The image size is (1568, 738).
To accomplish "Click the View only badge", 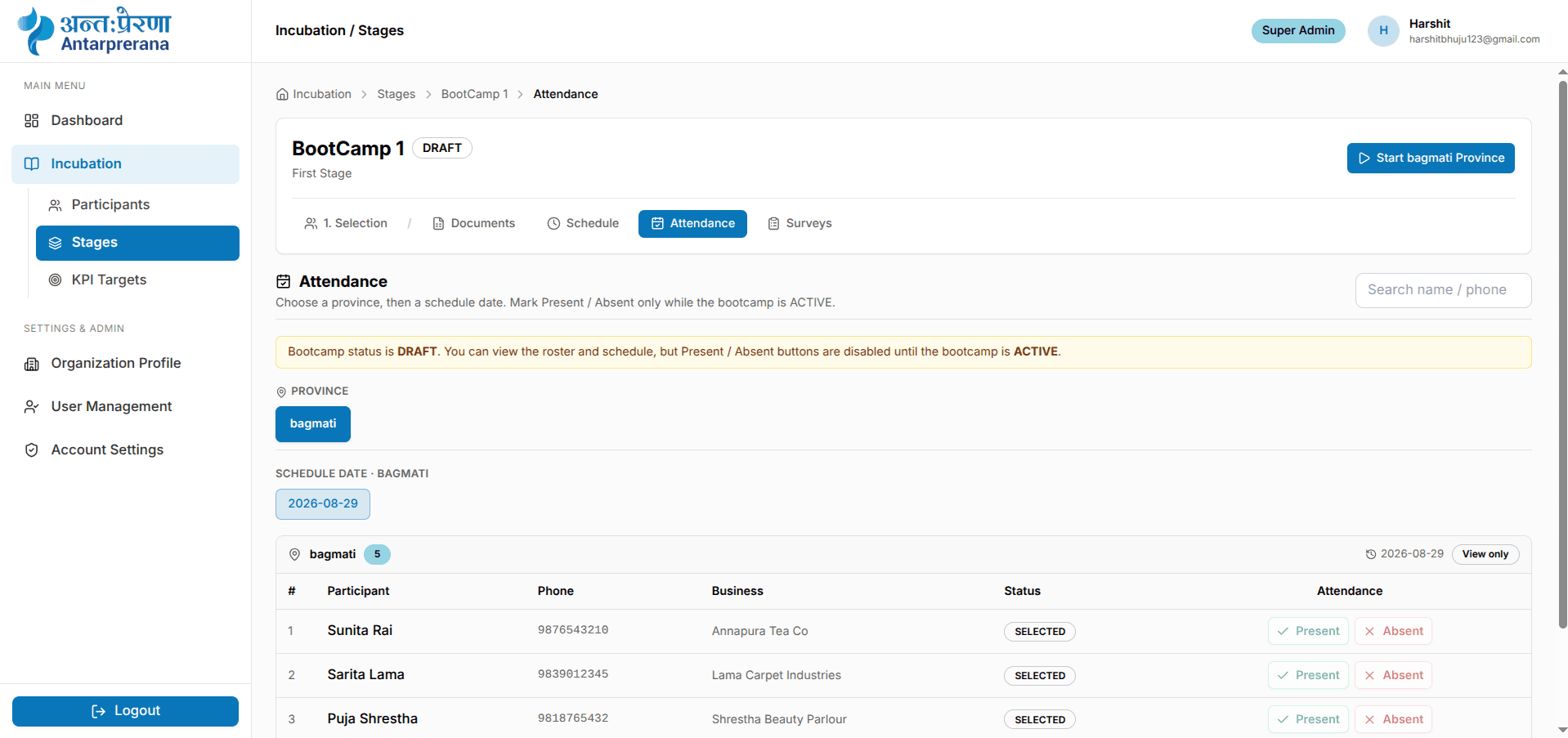I will 1485,555.
